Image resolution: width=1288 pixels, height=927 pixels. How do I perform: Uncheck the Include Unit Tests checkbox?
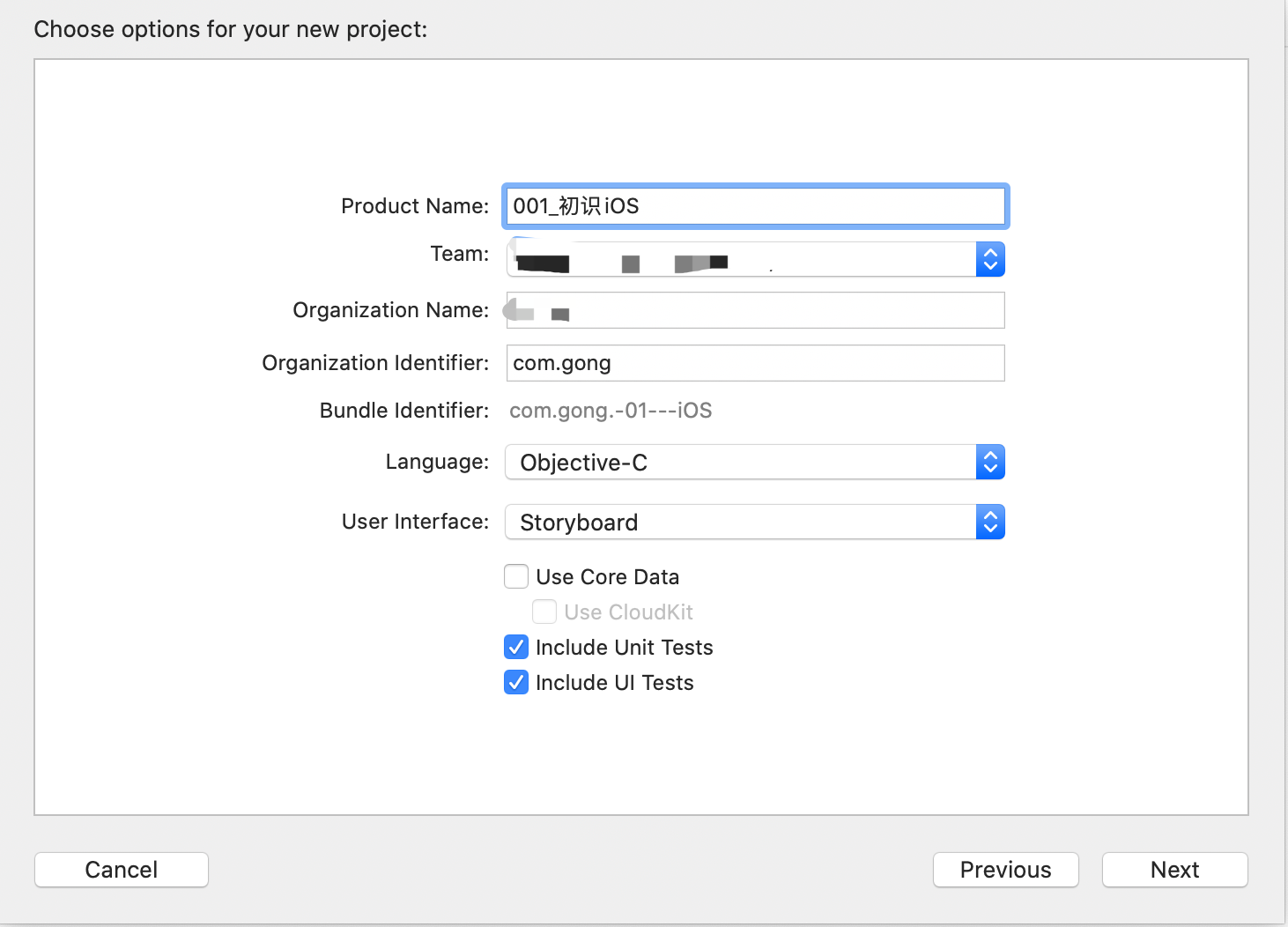[516, 648]
